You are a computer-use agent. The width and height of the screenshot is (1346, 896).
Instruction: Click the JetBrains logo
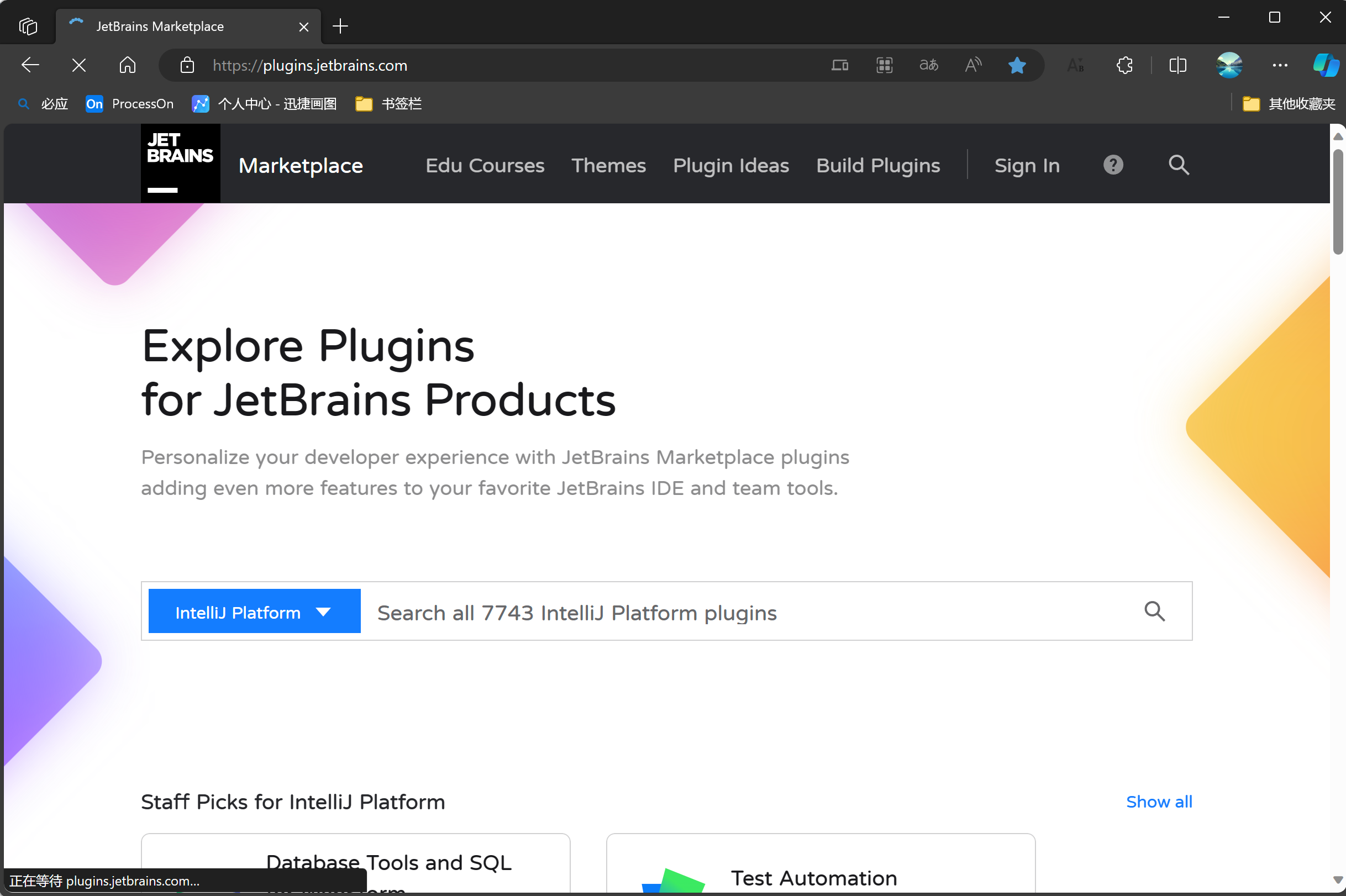tap(180, 164)
